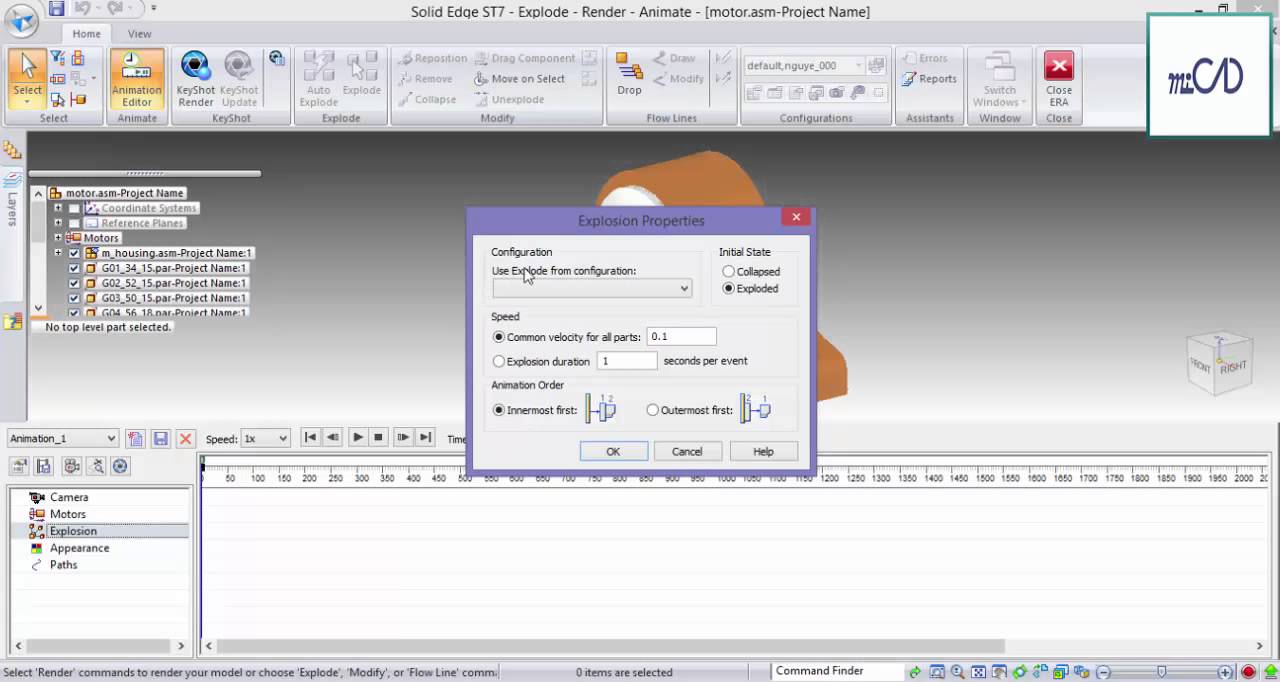Click the common velocity input field

(x=682, y=337)
